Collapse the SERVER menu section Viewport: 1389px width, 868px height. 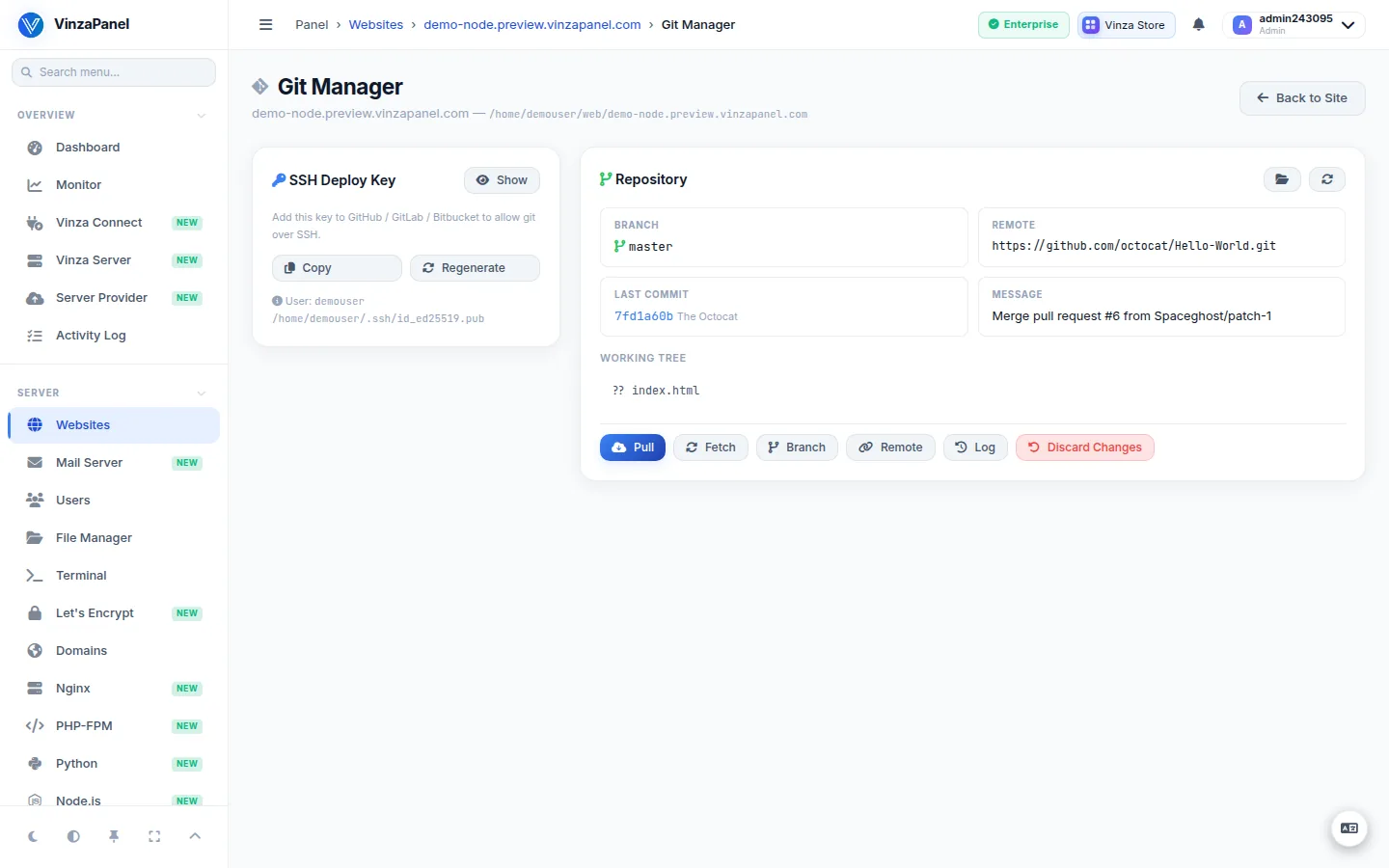[202, 393]
